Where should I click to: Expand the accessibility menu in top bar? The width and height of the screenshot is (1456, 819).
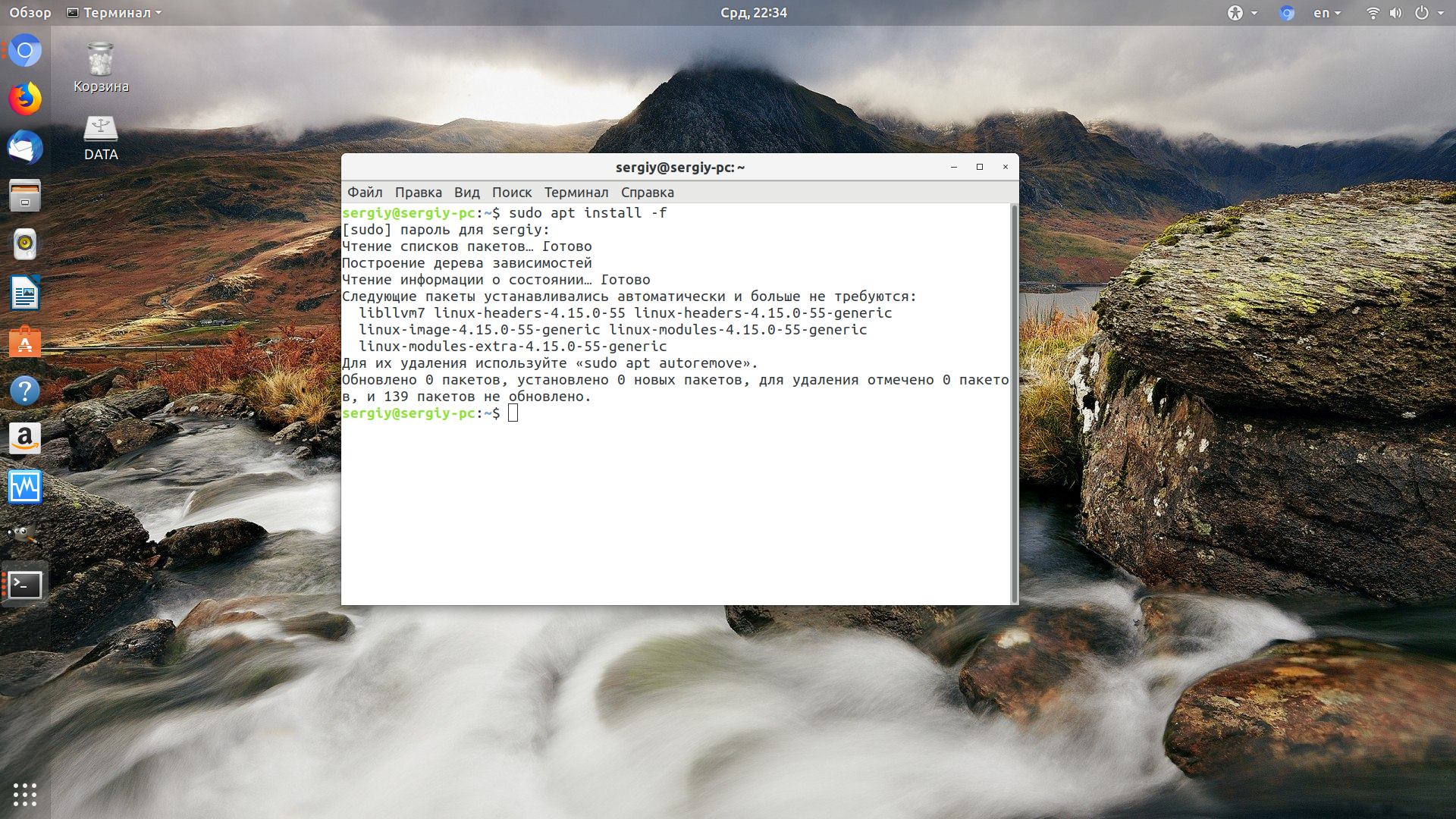(x=1242, y=13)
